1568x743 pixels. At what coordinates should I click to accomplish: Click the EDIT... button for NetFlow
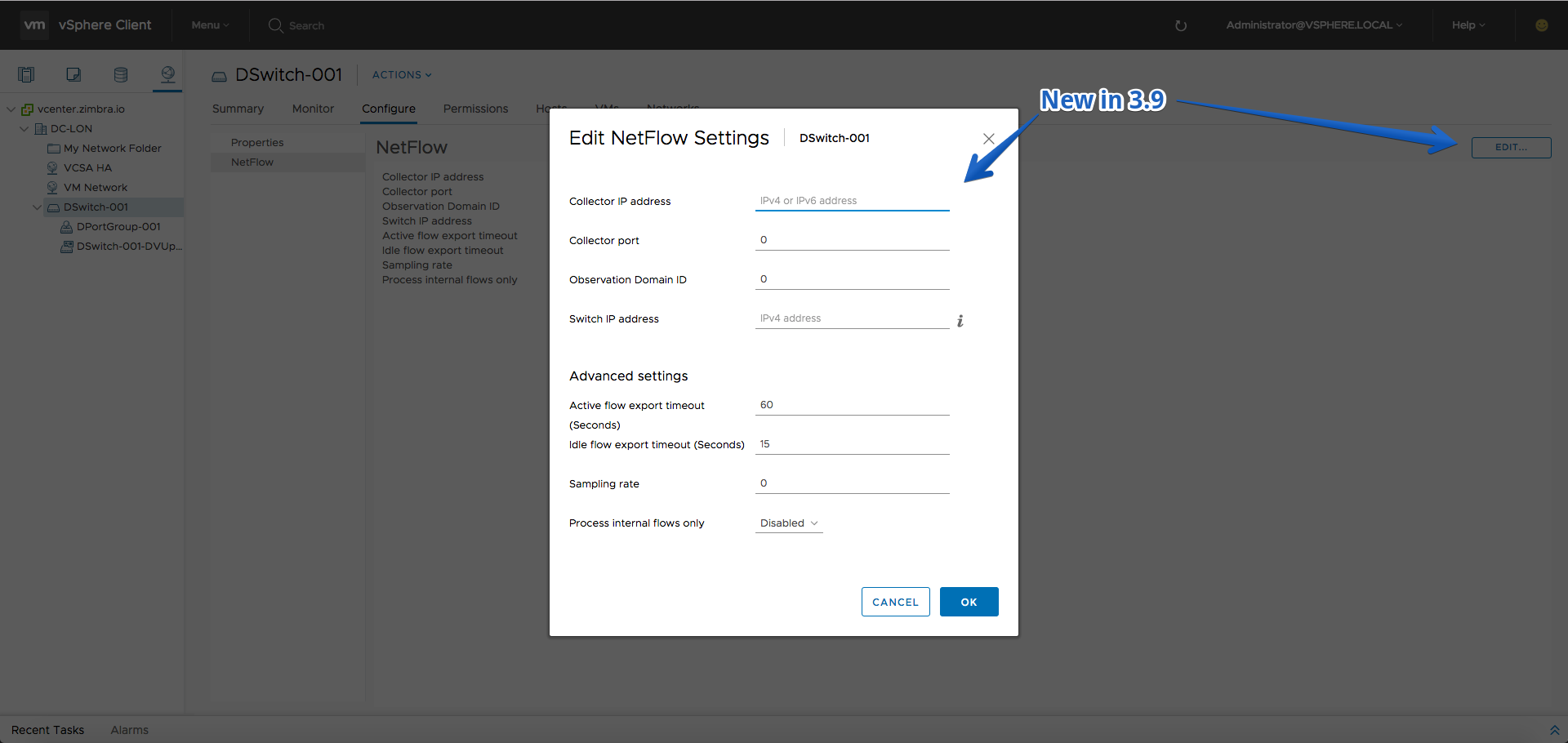click(1511, 148)
